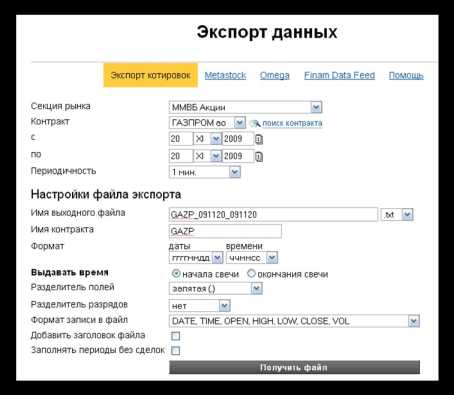Go to Finam Data Feed tab
The image size is (454, 395).
point(339,75)
